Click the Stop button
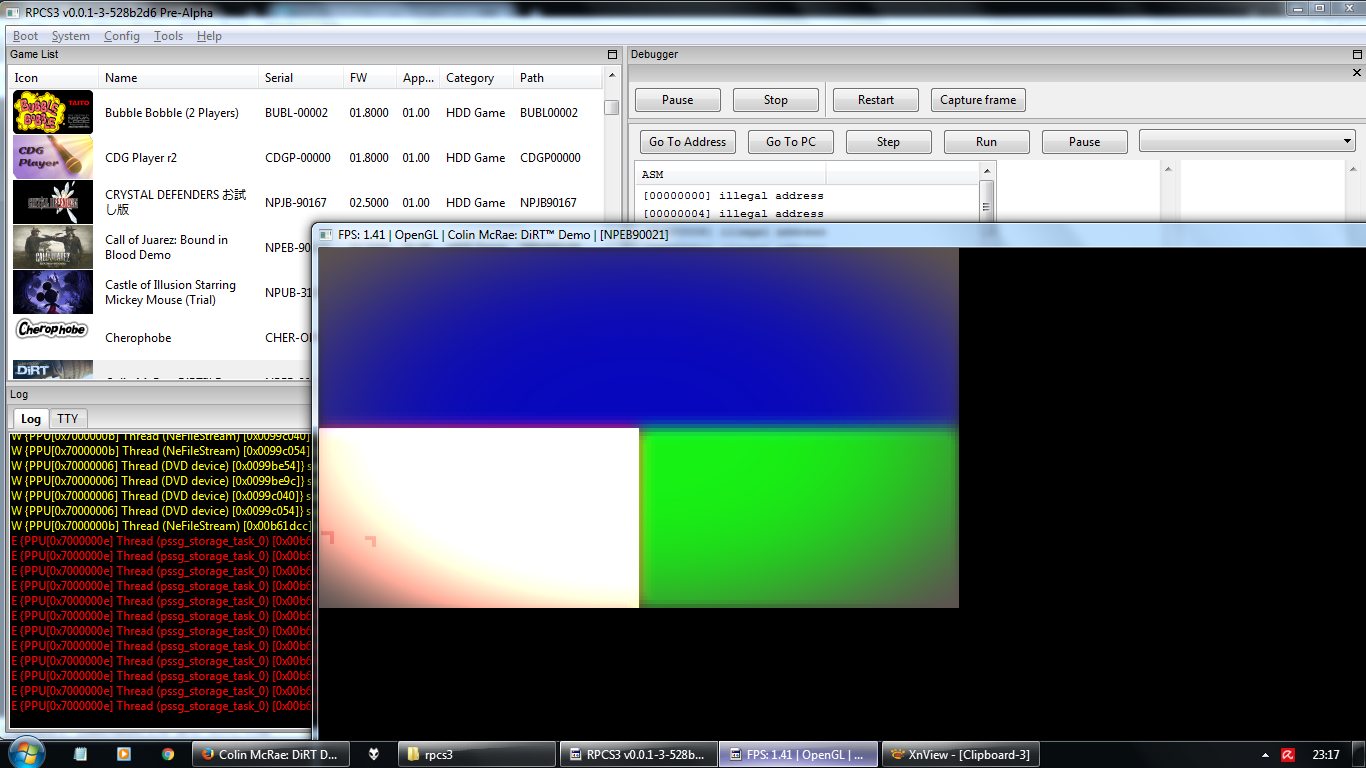 (x=775, y=100)
